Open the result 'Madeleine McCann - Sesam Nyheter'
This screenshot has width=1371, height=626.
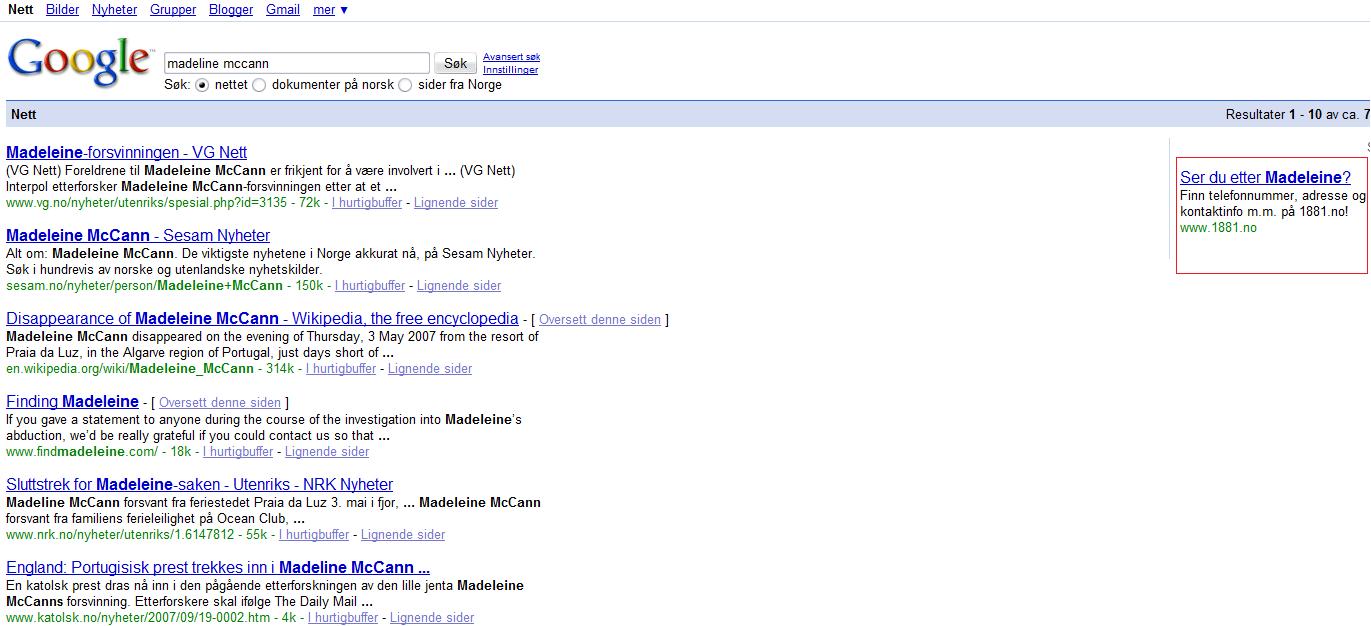point(138,236)
